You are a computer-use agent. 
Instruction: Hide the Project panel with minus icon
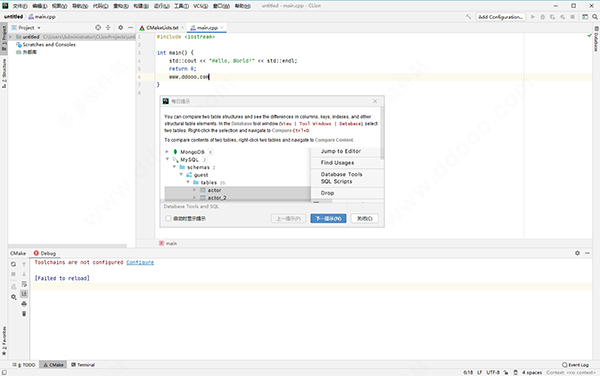[130, 28]
